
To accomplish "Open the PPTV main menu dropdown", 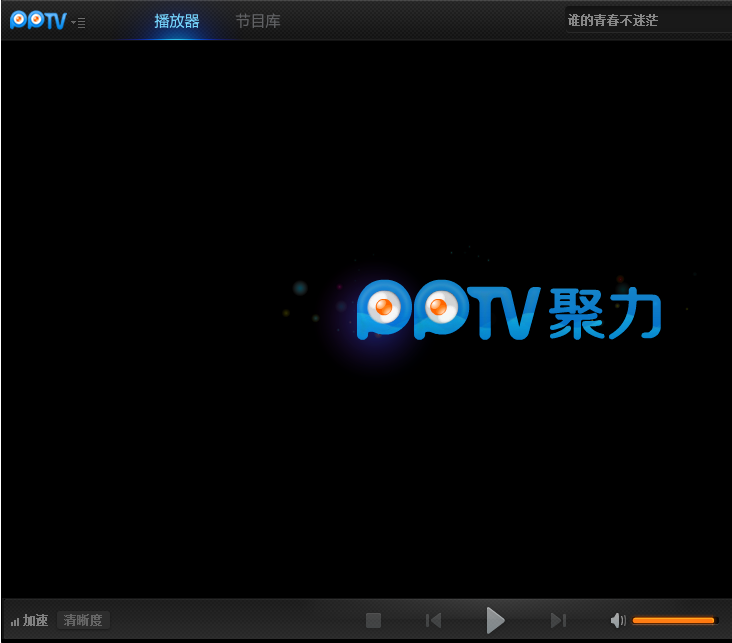I will [78, 22].
